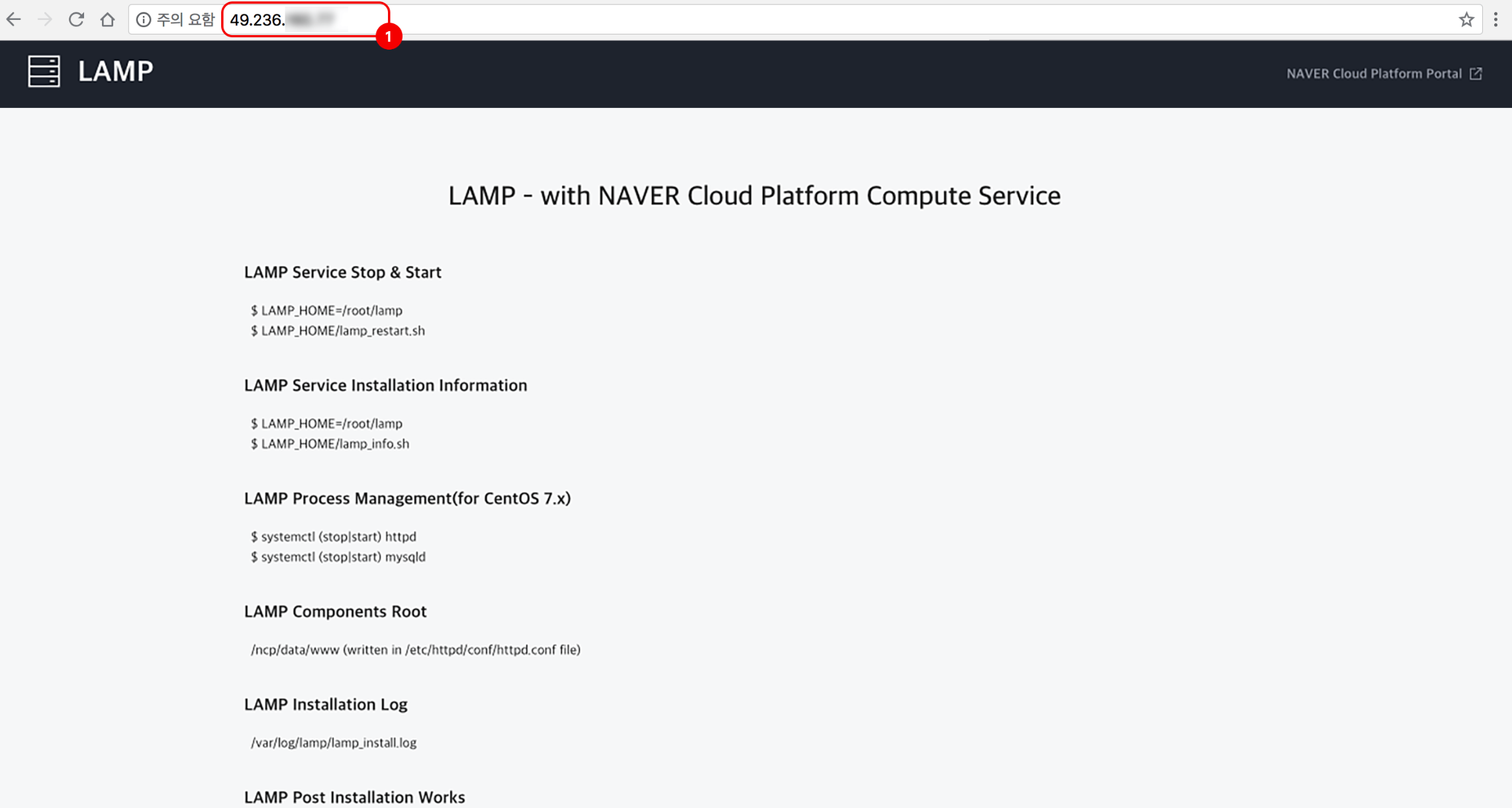
Task: Click the /var/log/lamp/lamp_install.log path
Action: coord(333,742)
